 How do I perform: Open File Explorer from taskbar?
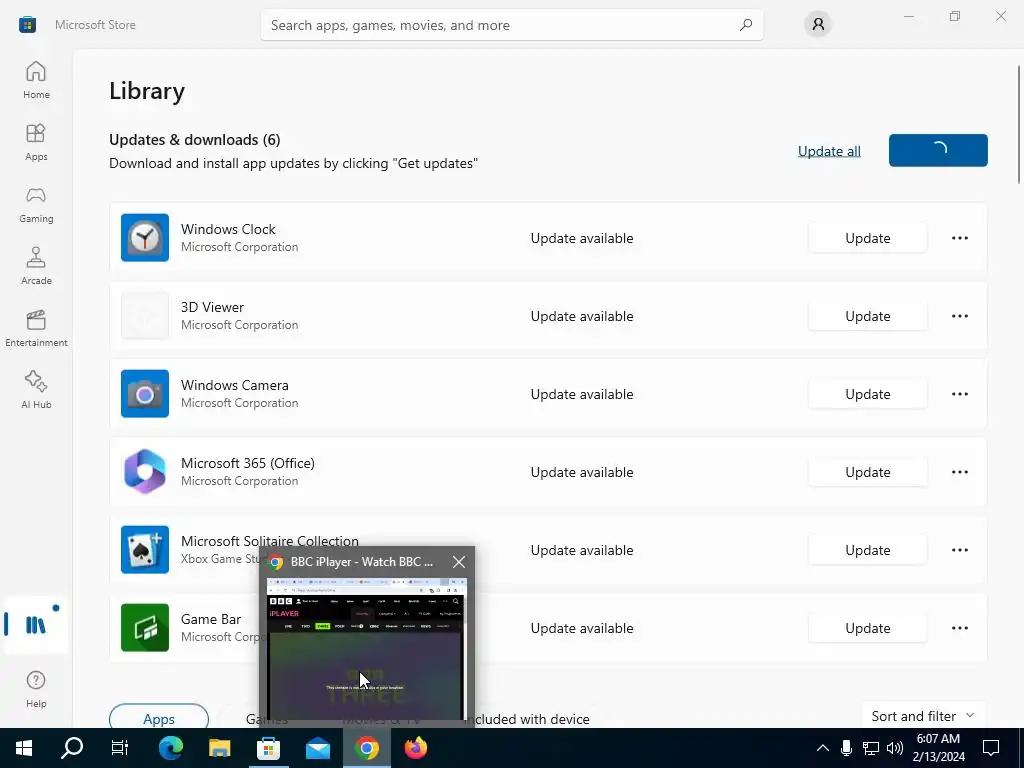pos(219,748)
